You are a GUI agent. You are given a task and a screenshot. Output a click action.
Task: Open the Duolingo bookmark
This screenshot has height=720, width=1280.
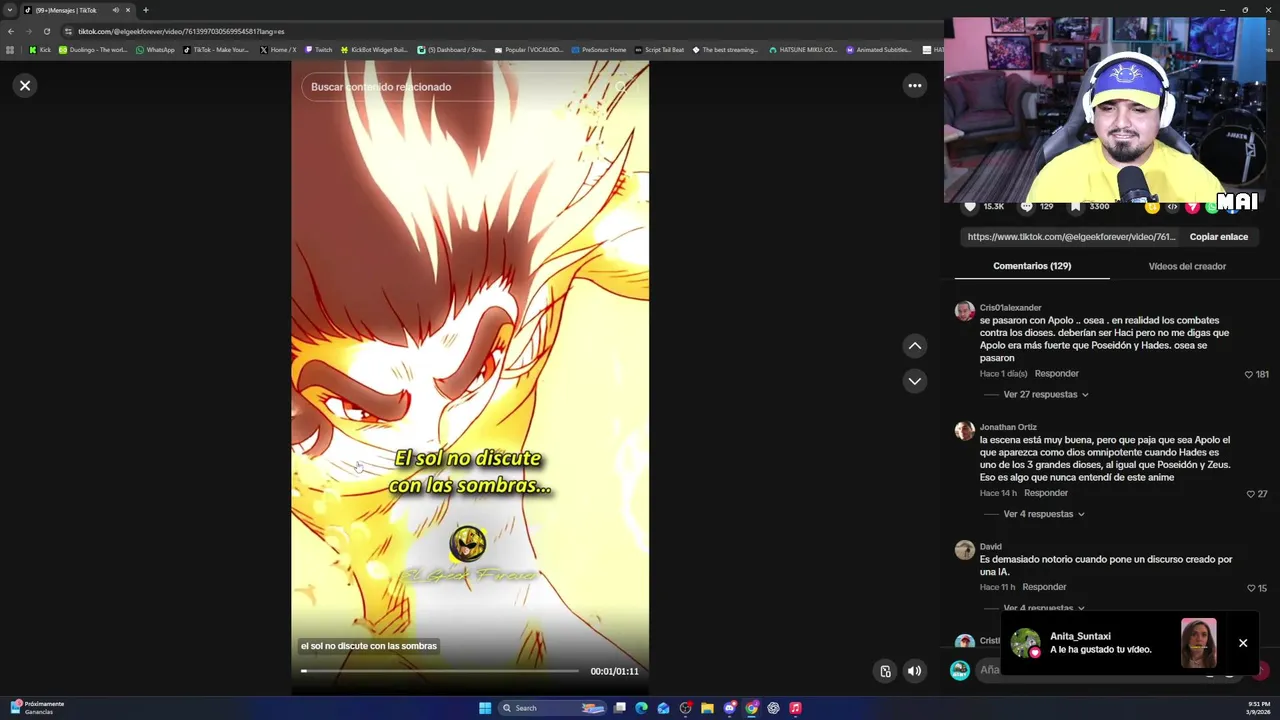point(93,49)
